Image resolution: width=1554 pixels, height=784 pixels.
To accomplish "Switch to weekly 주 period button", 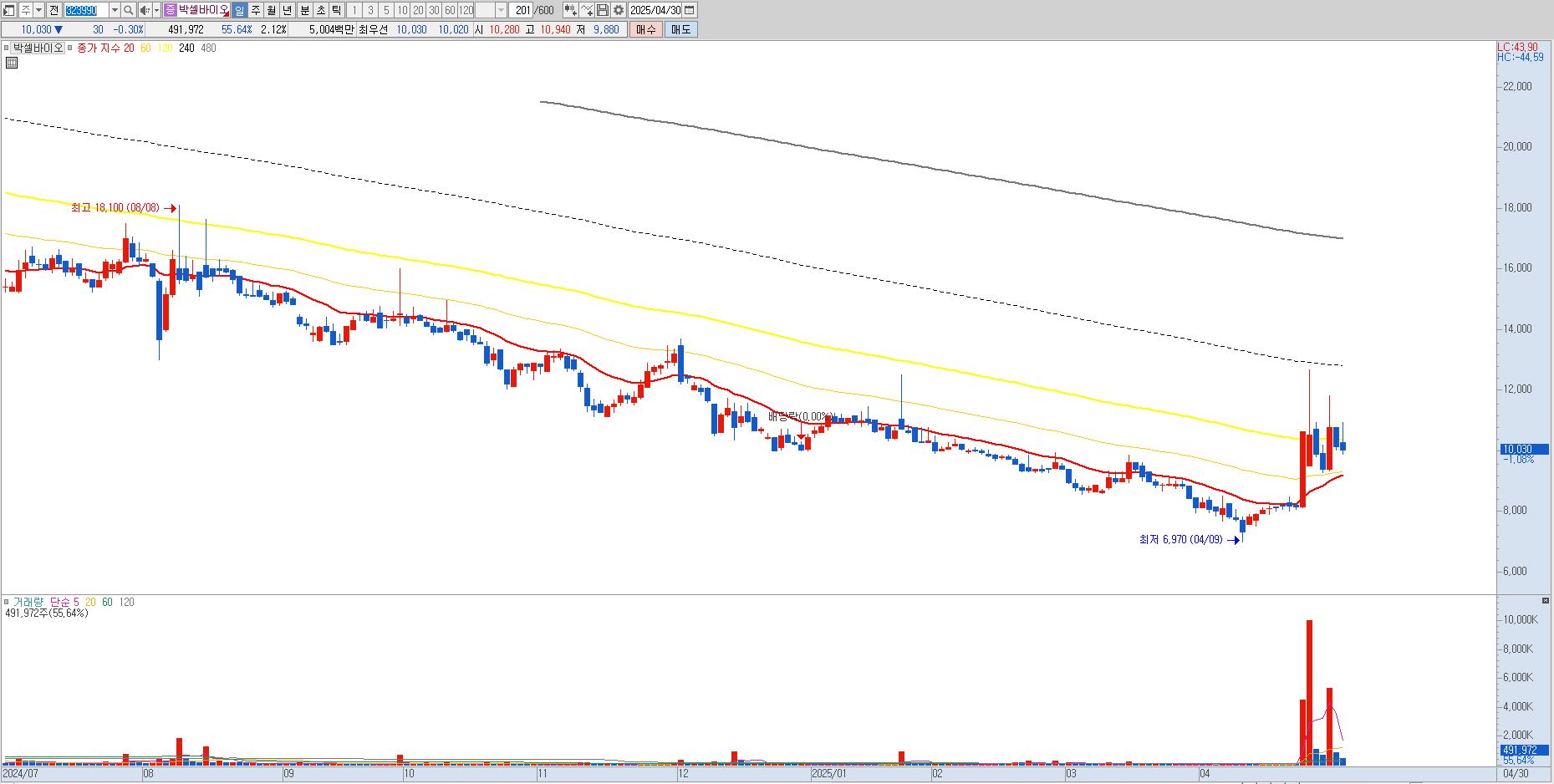I will coord(256,10).
